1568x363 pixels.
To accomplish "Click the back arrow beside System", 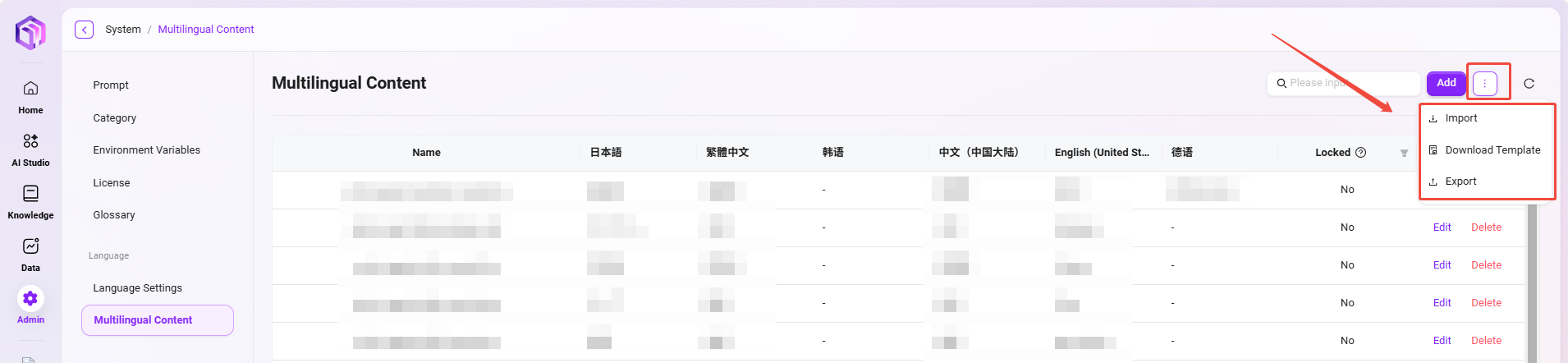I will tap(84, 30).
